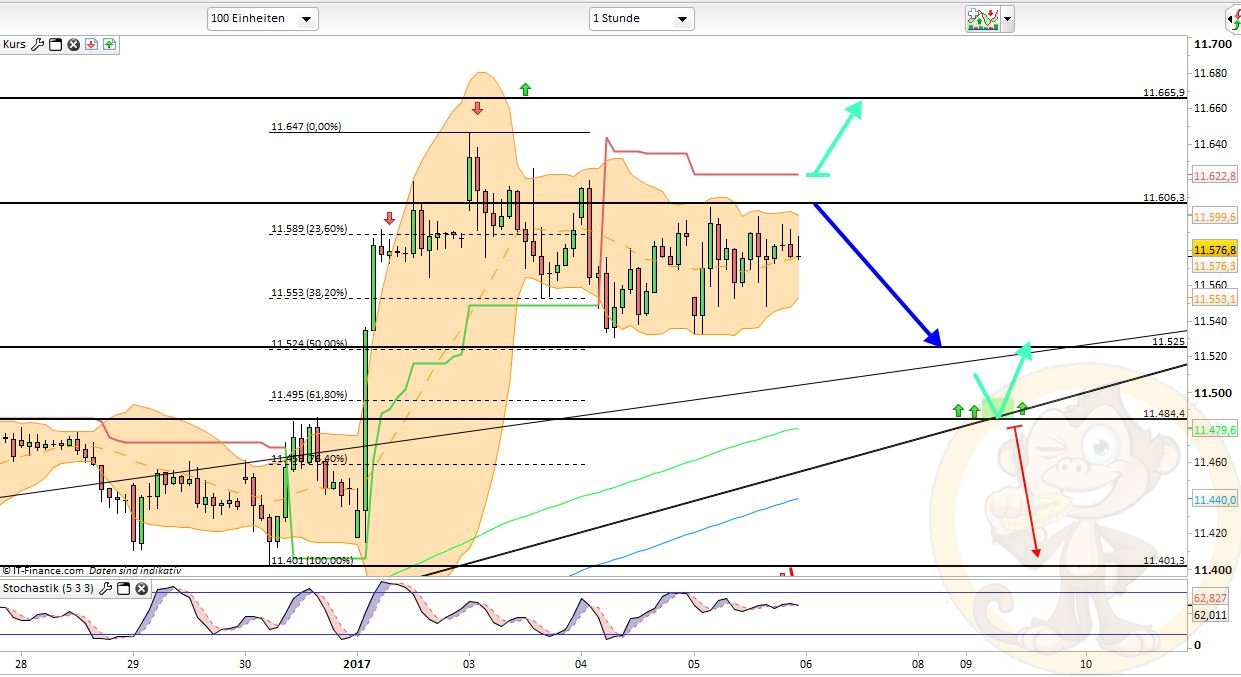Click the price label 11.599,6
Viewport: 1241px width, 677px height.
point(1215,216)
